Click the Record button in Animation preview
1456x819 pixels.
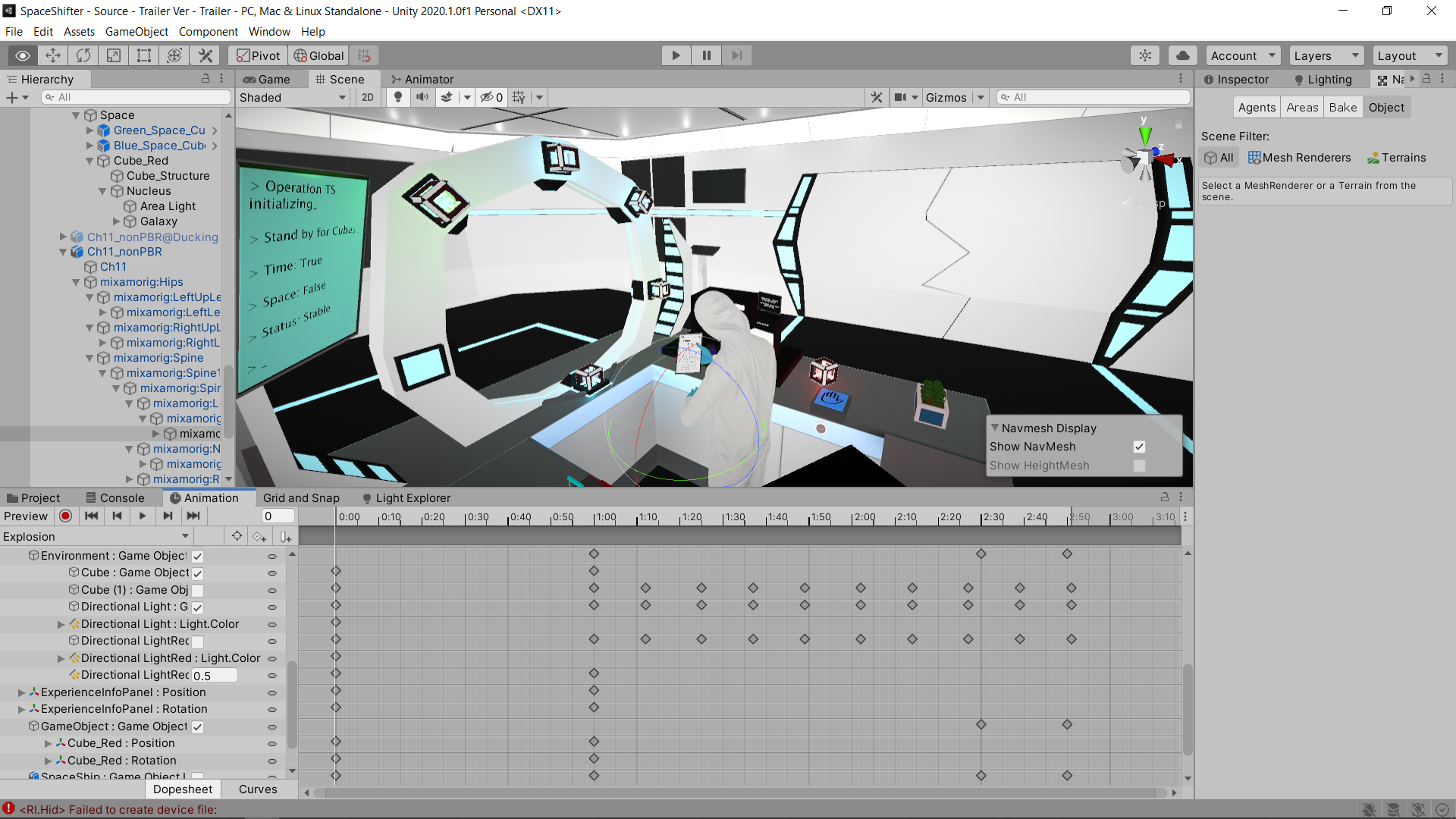65,516
